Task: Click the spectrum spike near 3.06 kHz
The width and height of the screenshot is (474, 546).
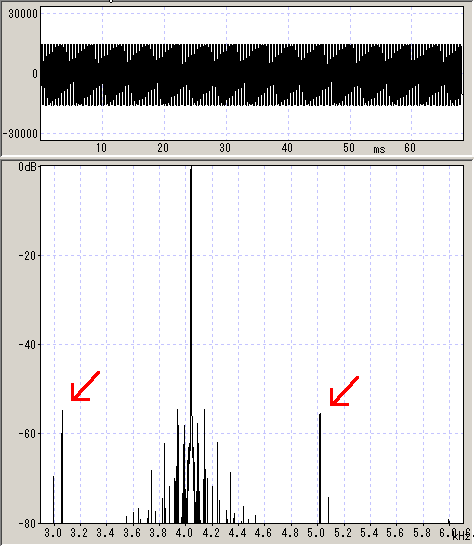Action: pos(62,467)
